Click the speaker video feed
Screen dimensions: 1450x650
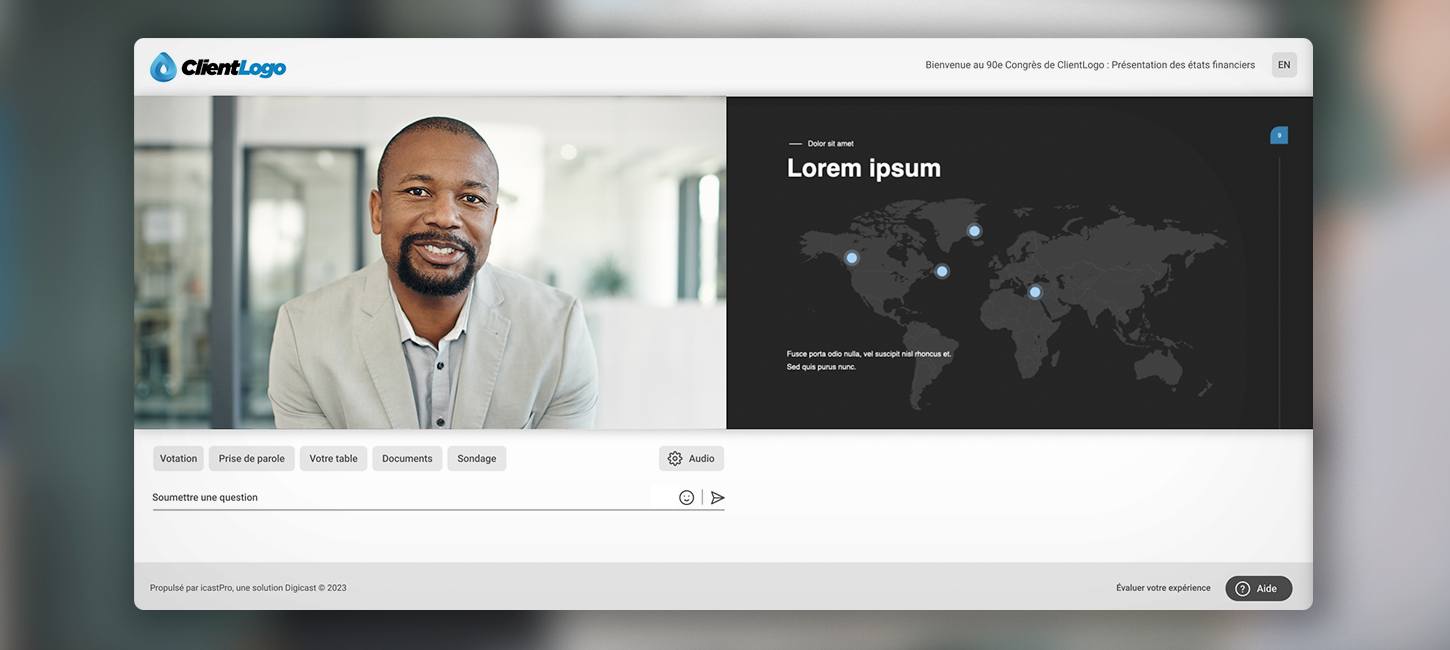[x=430, y=262]
